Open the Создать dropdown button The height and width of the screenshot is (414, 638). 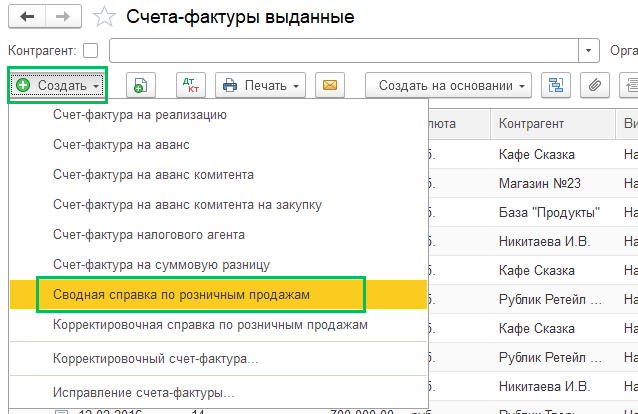tap(57, 85)
